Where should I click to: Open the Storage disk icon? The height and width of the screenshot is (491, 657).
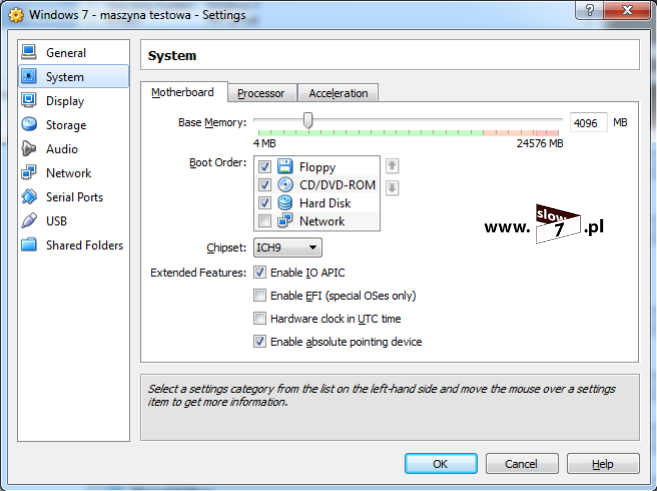pyautogui.click(x=29, y=124)
